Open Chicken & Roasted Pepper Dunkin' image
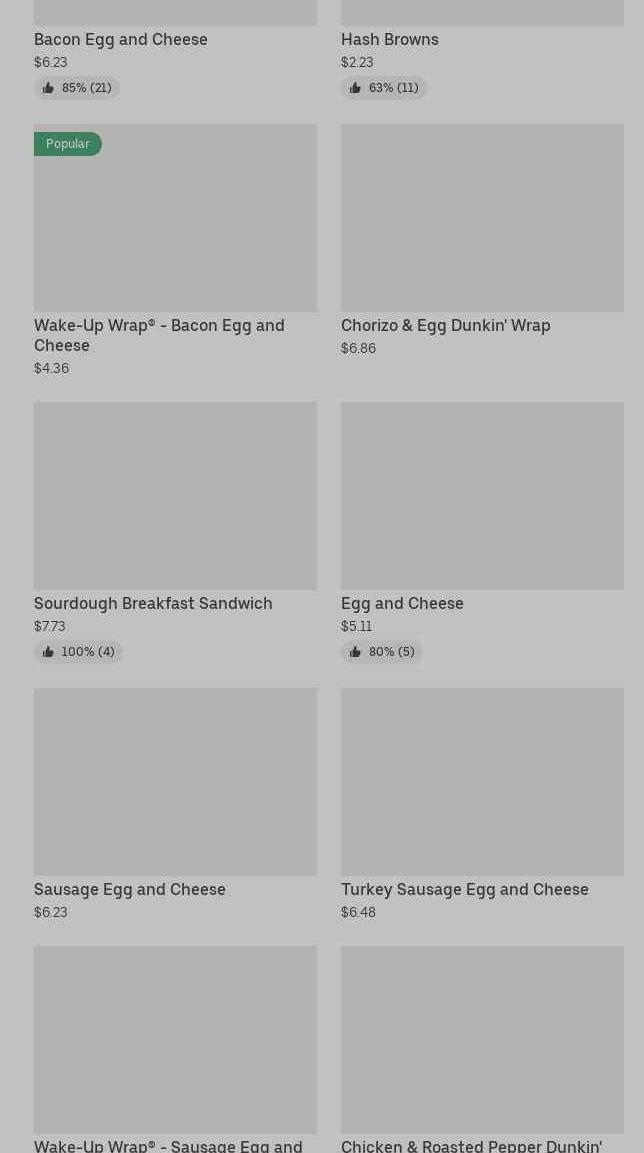The width and height of the screenshot is (644, 1153). [x=482, y=1040]
